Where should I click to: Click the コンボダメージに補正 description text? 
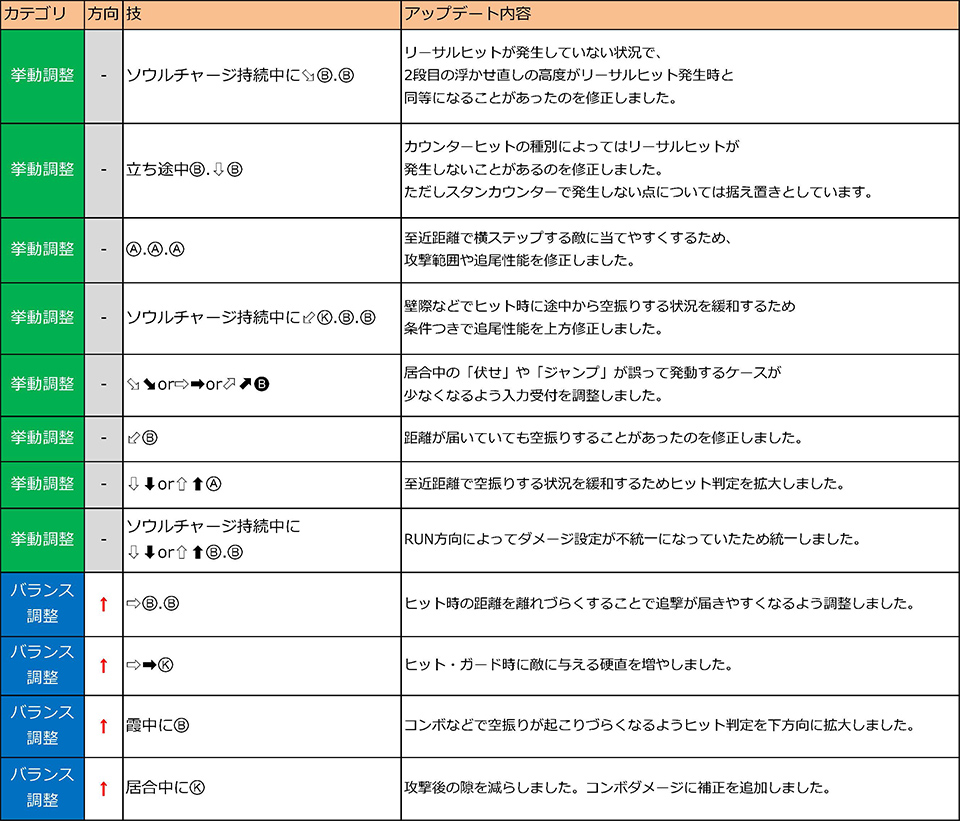[x=618, y=786]
